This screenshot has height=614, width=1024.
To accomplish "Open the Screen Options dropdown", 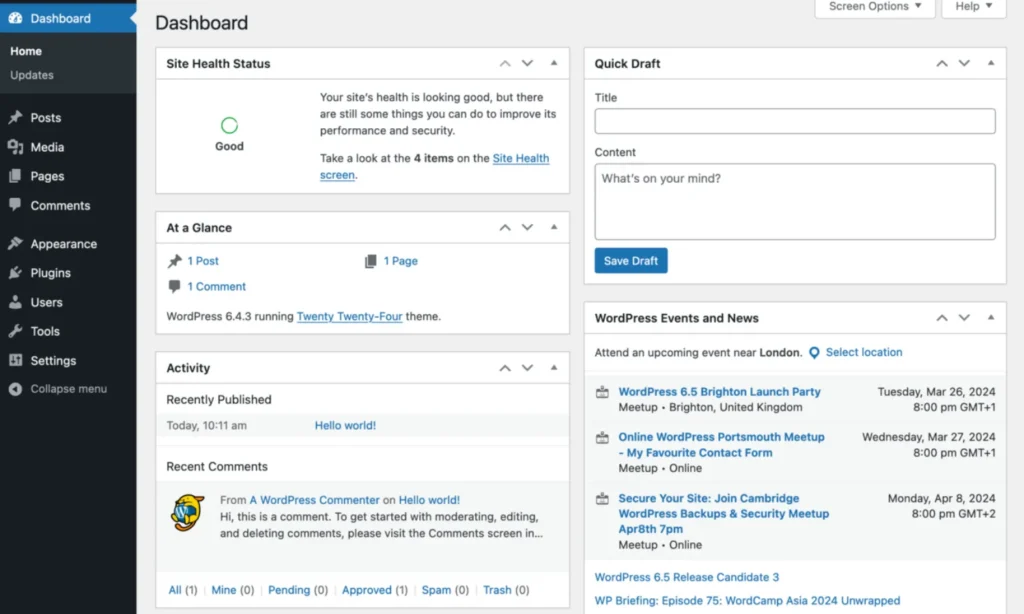I will 875,7.
